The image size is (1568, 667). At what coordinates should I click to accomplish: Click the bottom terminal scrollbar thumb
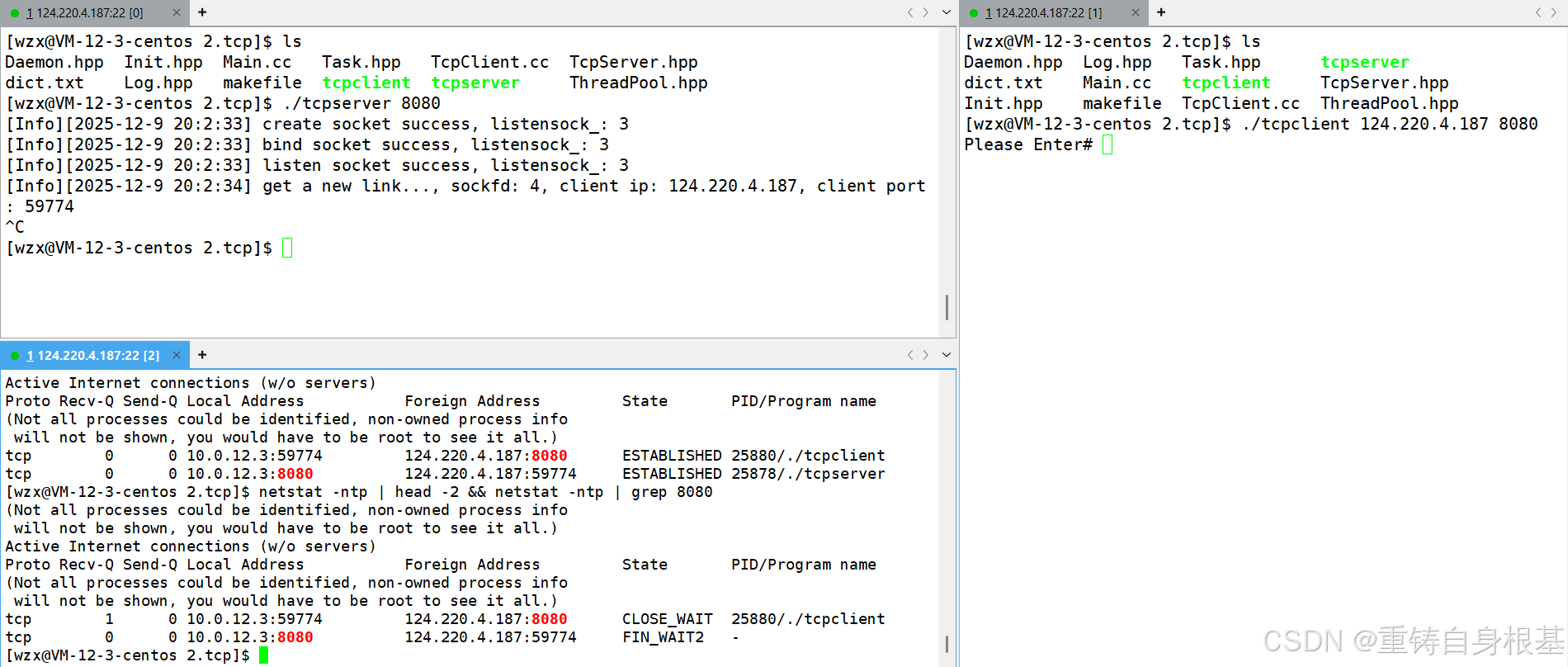point(947,644)
